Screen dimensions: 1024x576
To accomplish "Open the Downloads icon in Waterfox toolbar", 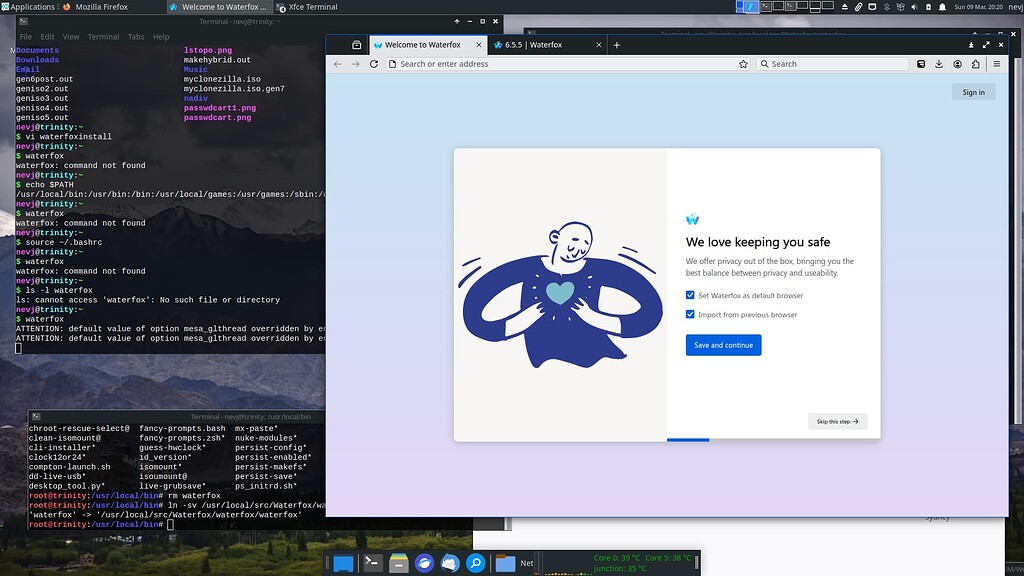I will point(940,63).
